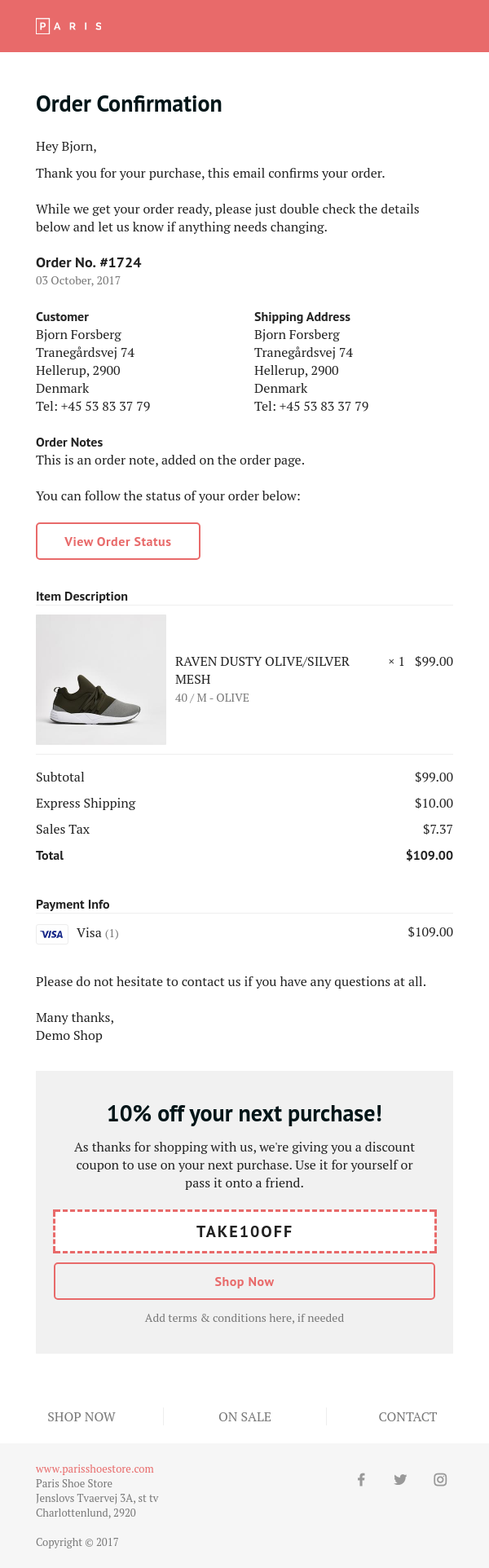Select SHOP NOW in footer navigation
489x1568 pixels.
click(81, 1416)
